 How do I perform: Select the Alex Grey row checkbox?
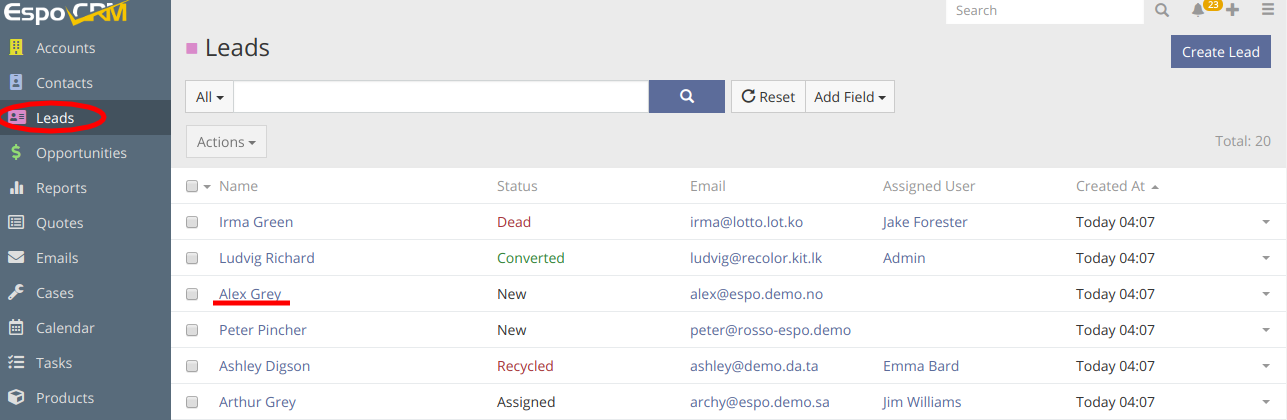[x=192, y=294]
